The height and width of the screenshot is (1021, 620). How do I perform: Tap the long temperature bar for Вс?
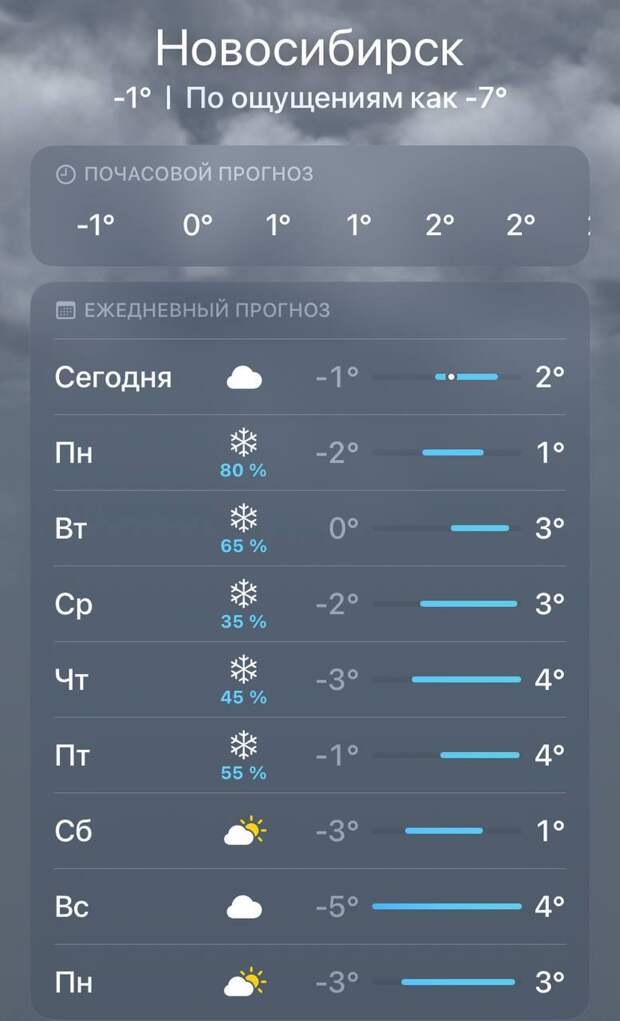click(x=446, y=907)
